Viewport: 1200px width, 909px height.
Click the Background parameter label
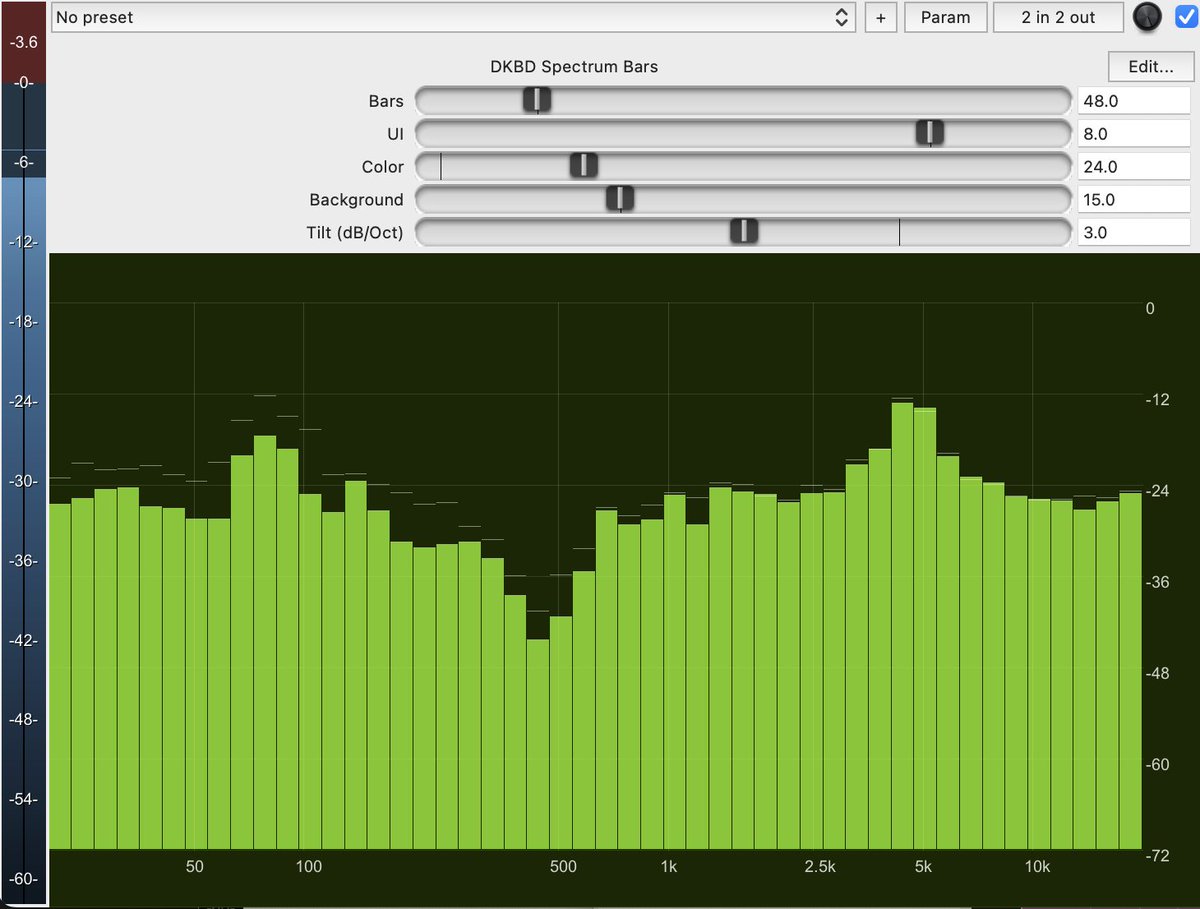tap(356, 199)
